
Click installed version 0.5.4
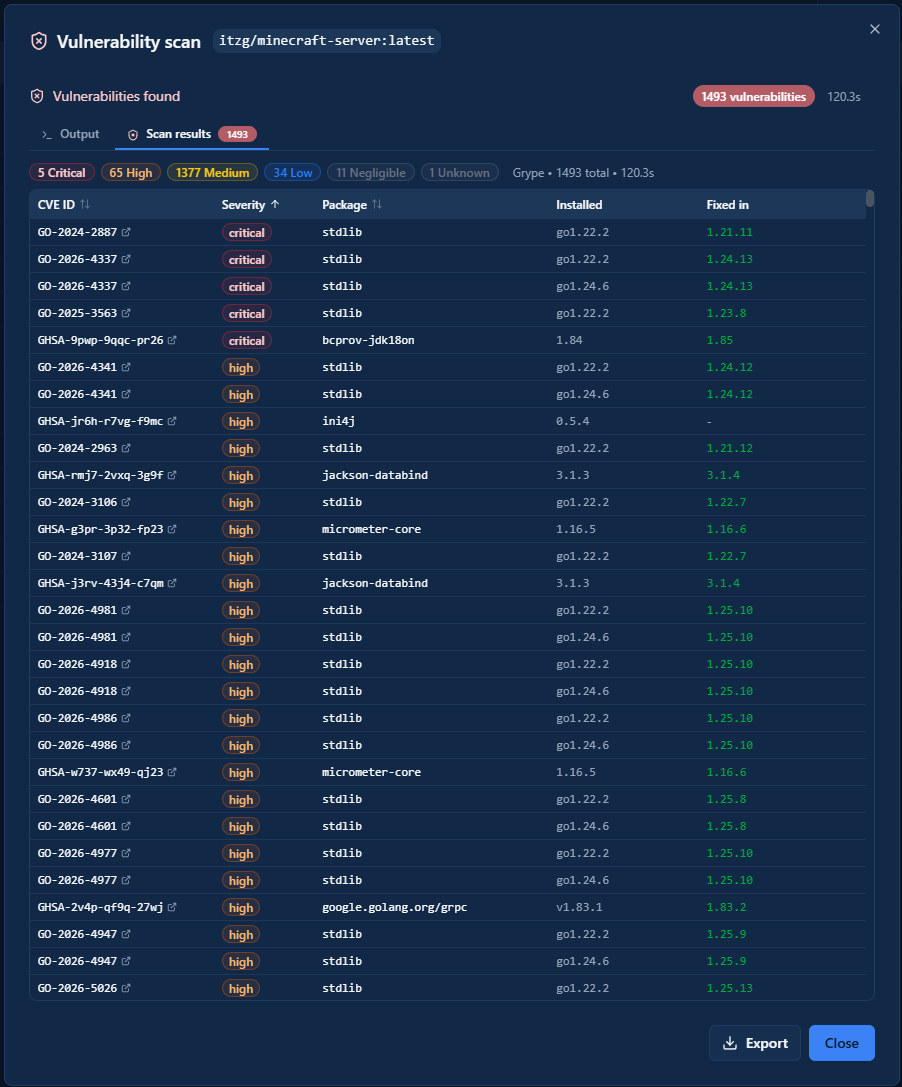coord(573,421)
